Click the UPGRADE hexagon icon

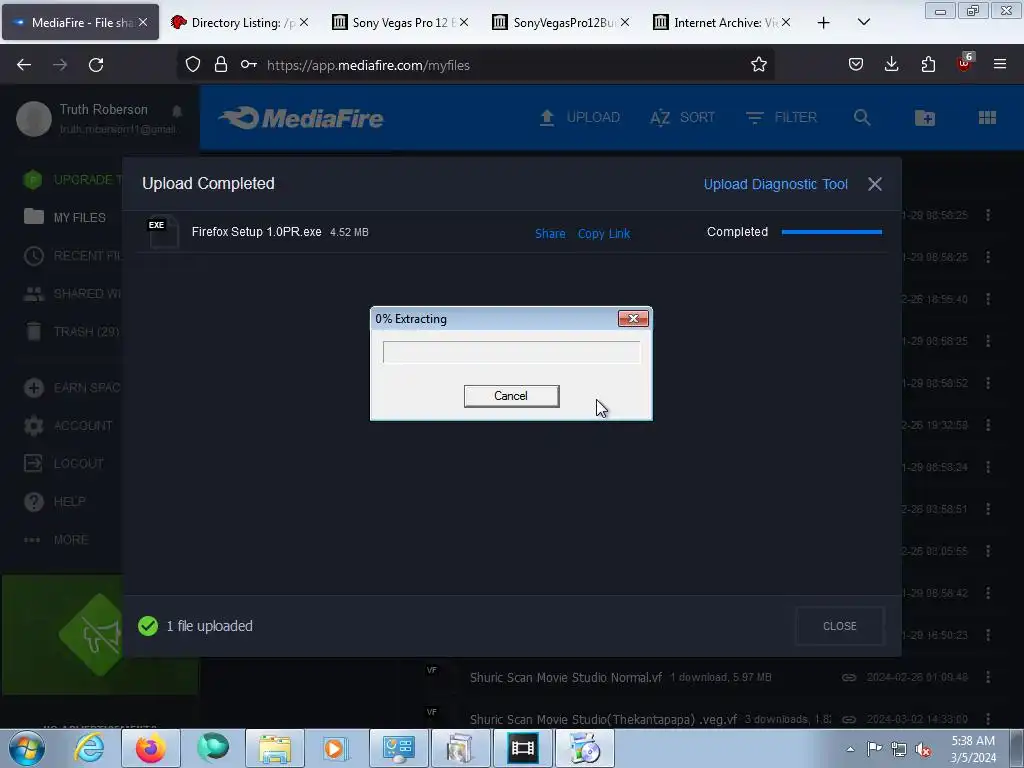coord(32,180)
